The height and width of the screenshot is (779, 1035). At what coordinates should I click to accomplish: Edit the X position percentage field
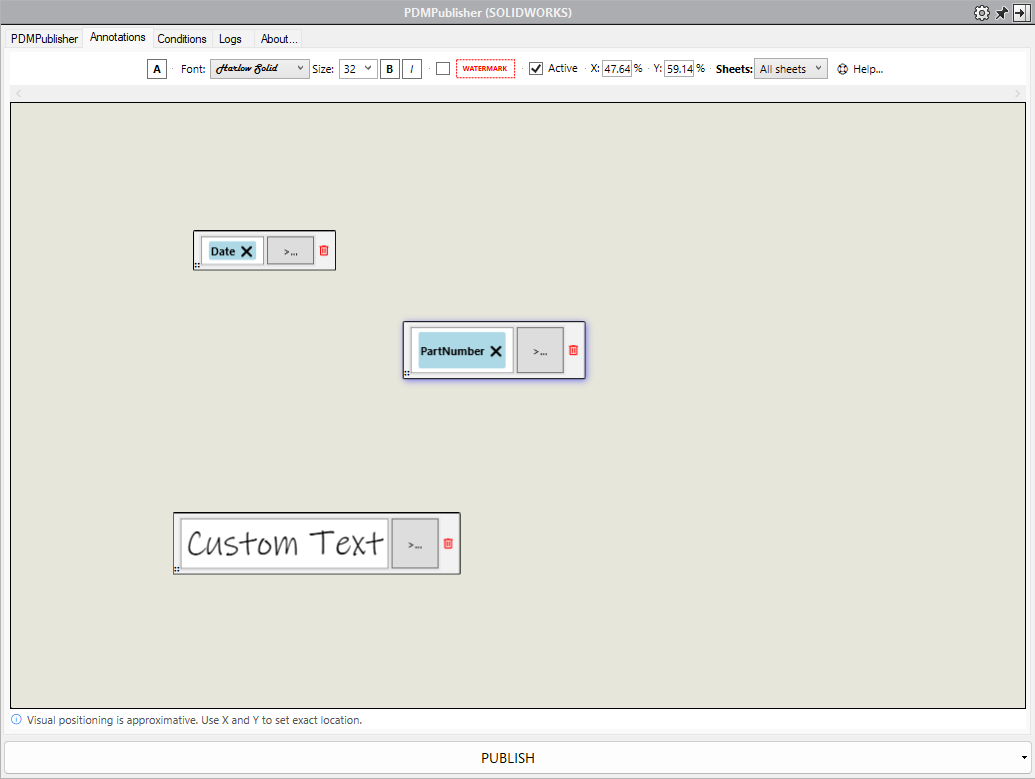pyautogui.click(x=616, y=68)
